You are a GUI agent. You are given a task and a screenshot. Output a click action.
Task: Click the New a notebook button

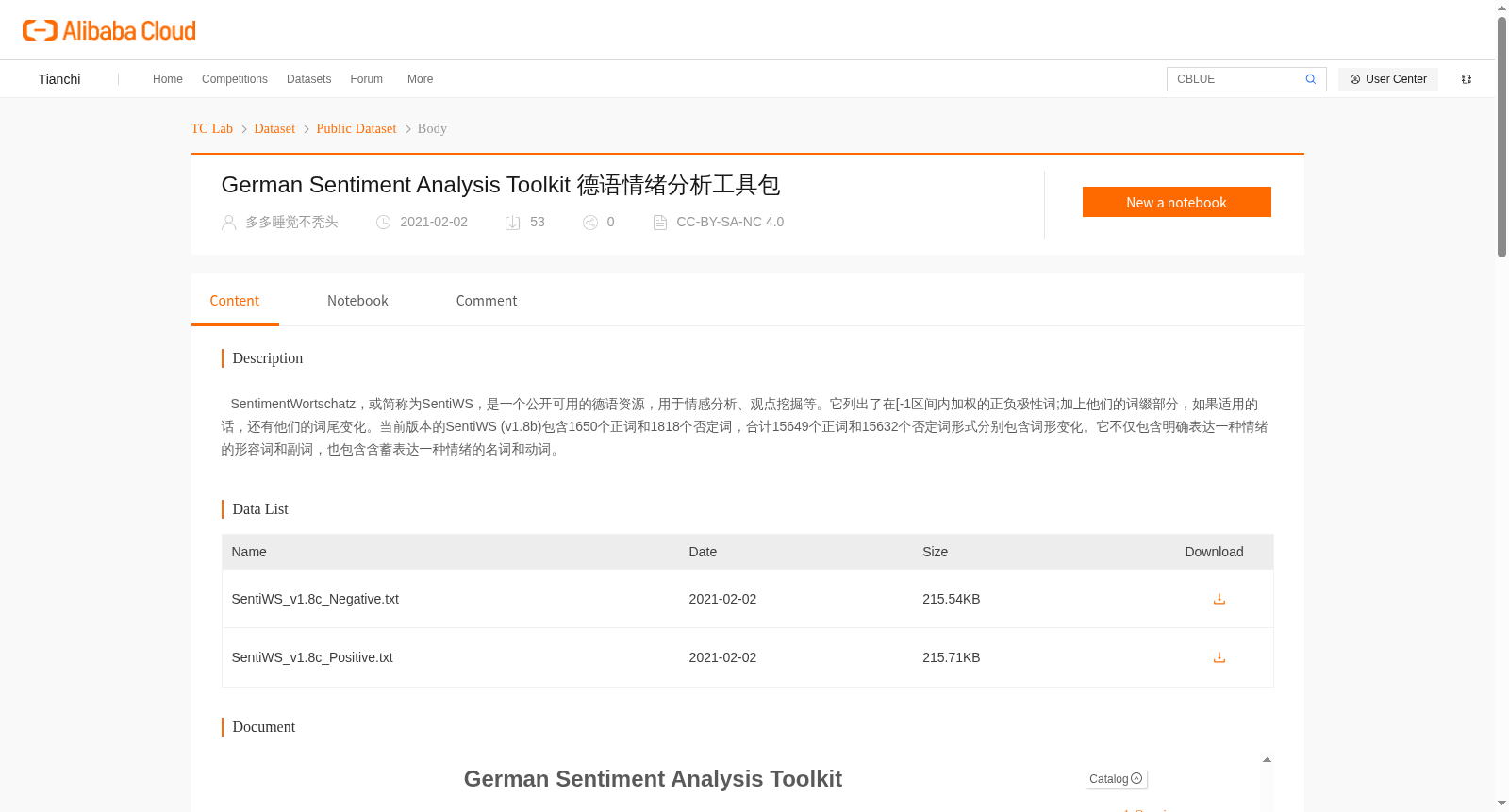[x=1177, y=202]
